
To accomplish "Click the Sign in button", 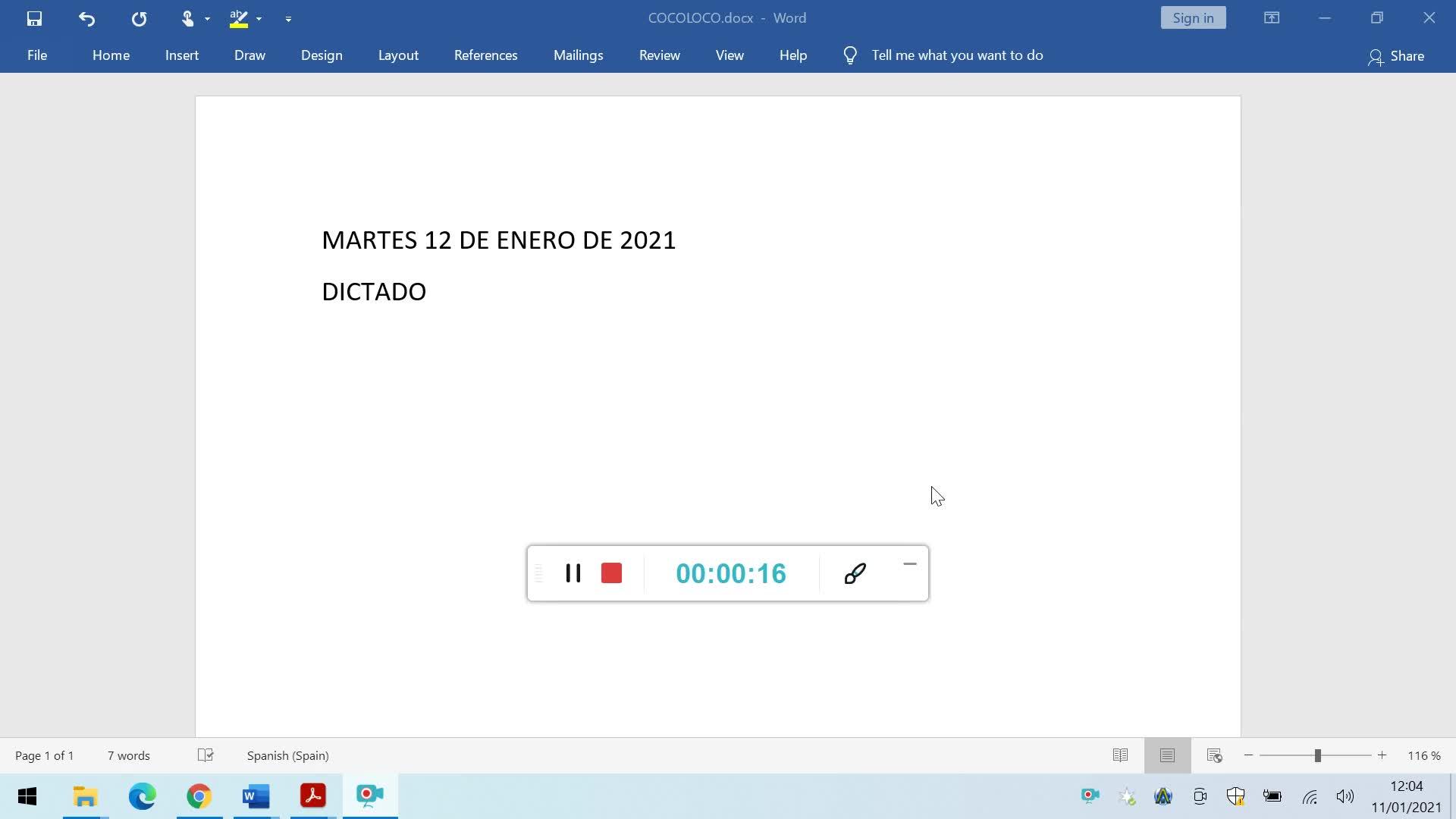I will click(1193, 18).
